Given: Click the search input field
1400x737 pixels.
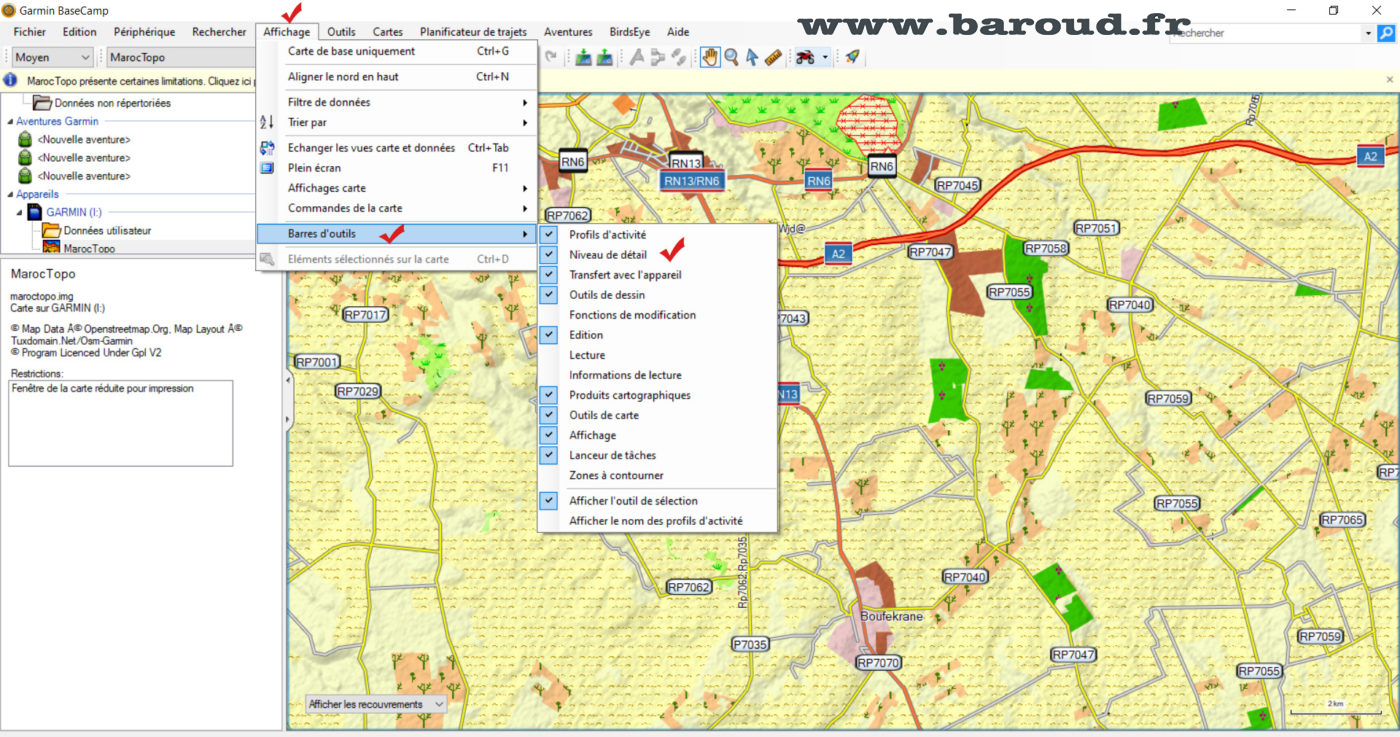Looking at the screenshot, I should (x=1266, y=33).
